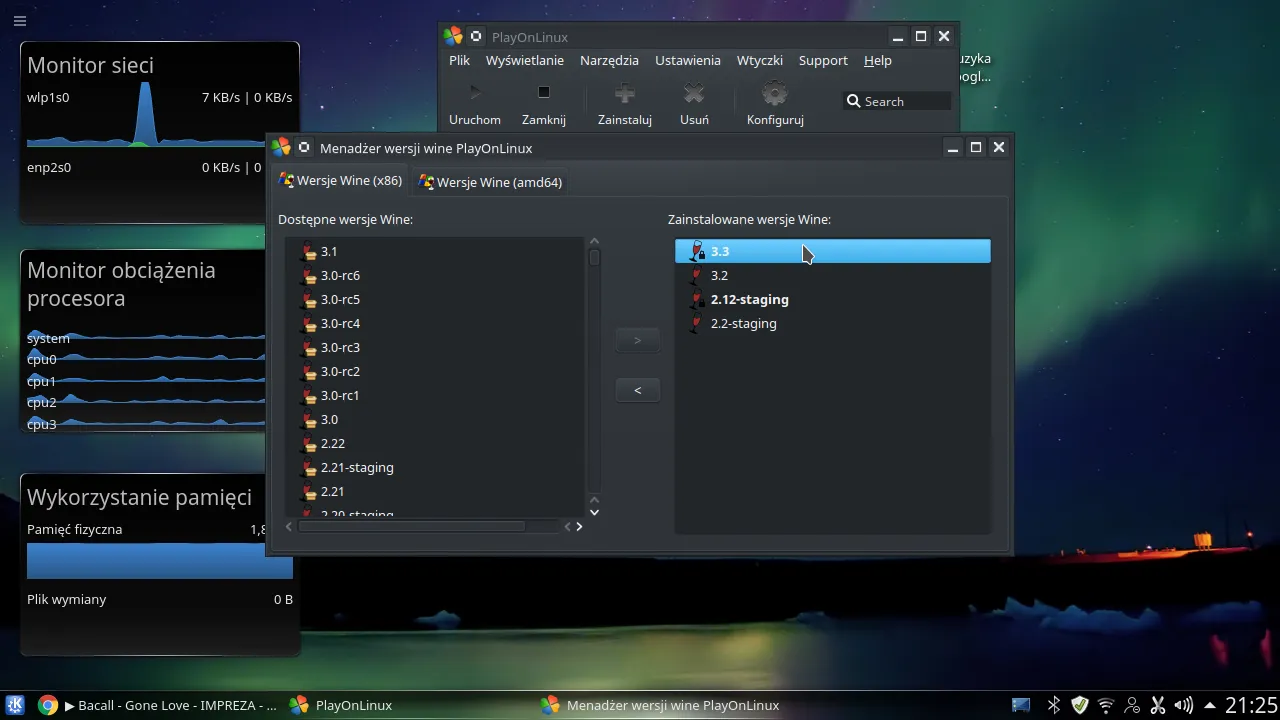Open the volume tray icon
The height and width of the screenshot is (720, 1280).
coord(1184,705)
